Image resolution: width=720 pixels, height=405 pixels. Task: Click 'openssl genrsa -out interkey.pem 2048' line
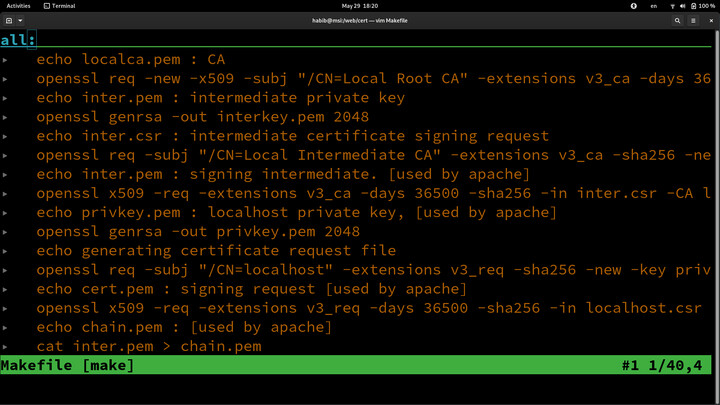pos(203,117)
